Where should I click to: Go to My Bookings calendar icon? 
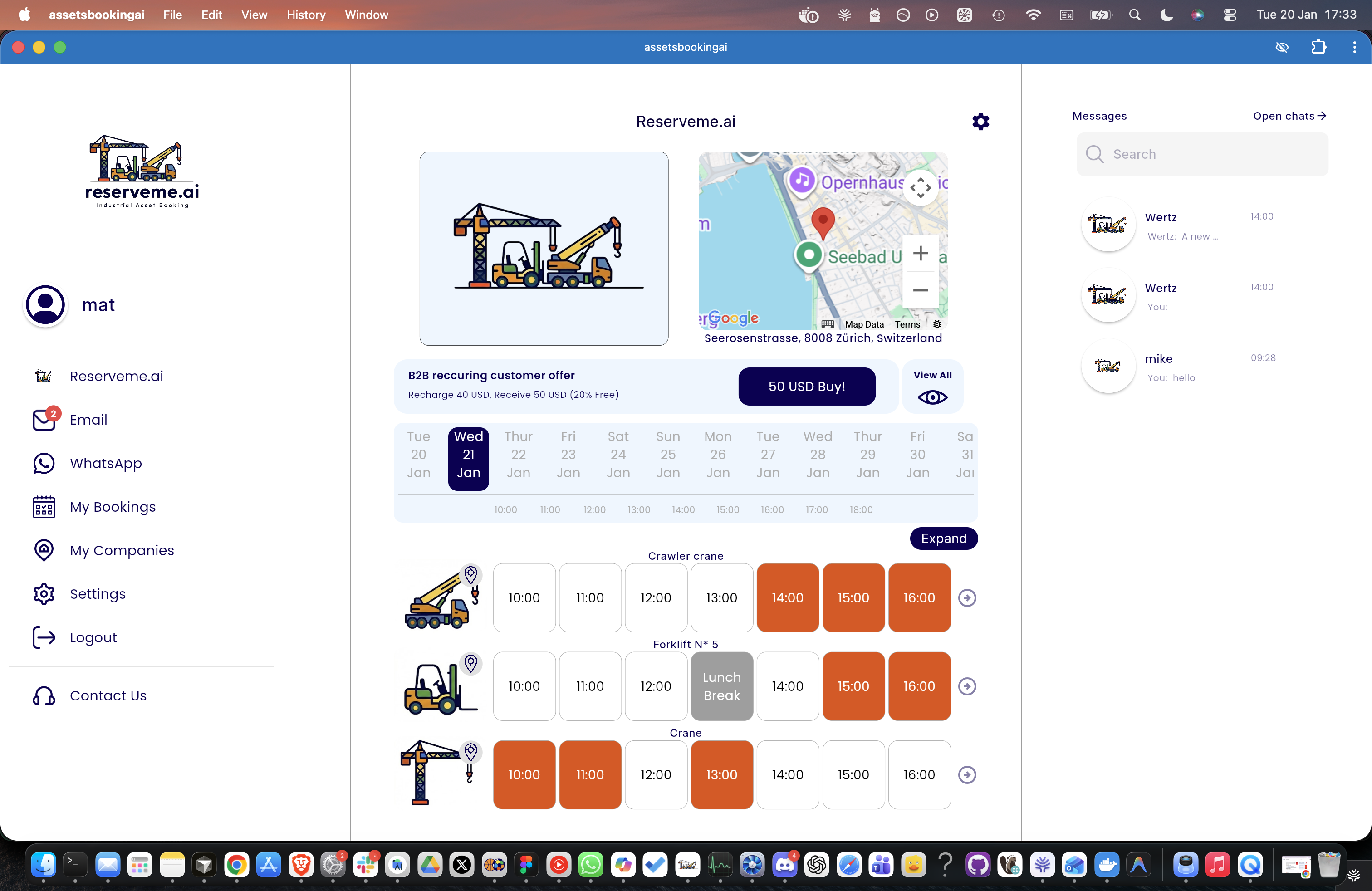(44, 507)
